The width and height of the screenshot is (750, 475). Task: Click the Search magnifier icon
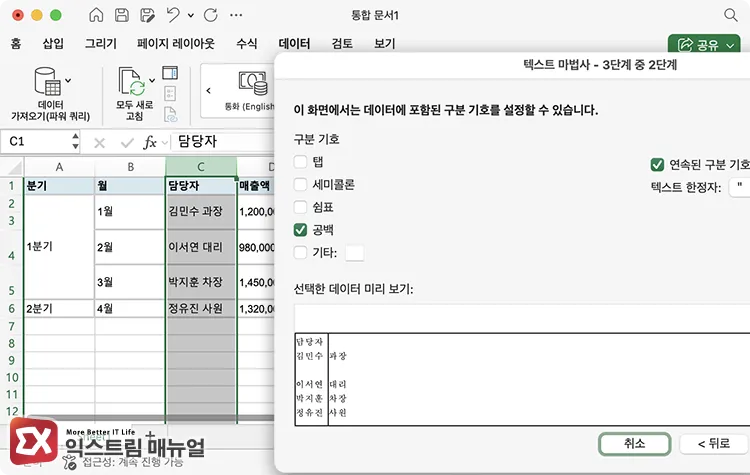[730, 15]
